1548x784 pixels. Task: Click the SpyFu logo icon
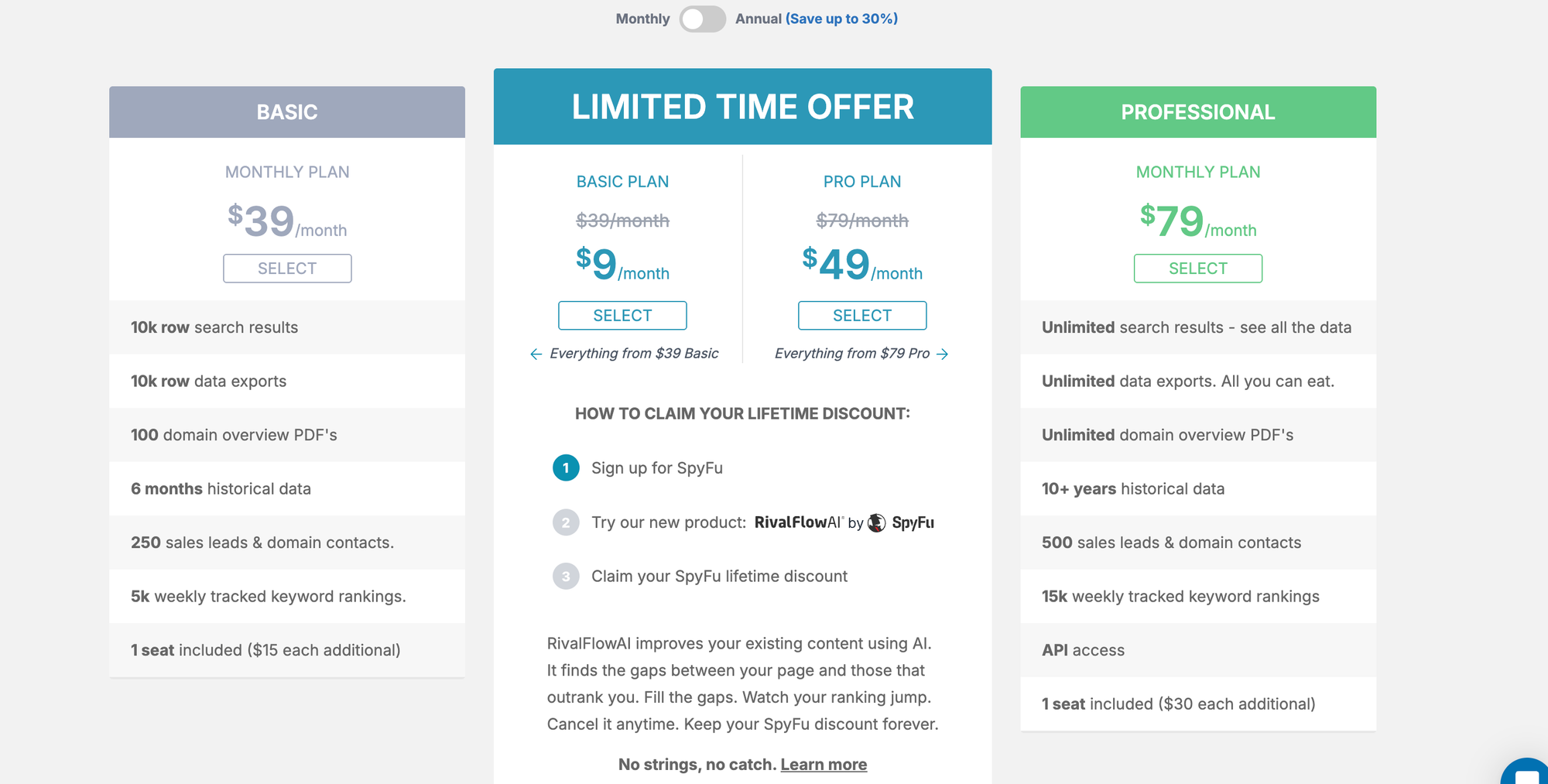pos(876,522)
